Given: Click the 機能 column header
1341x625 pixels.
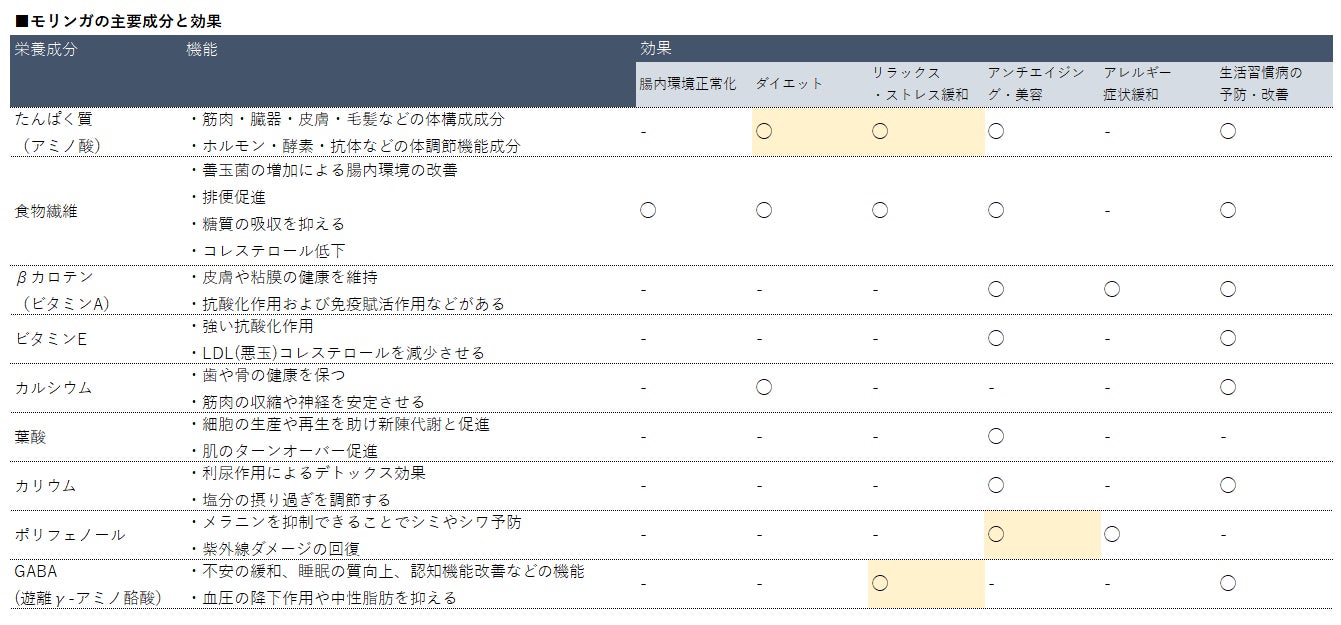Looking at the screenshot, I should 202,49.
